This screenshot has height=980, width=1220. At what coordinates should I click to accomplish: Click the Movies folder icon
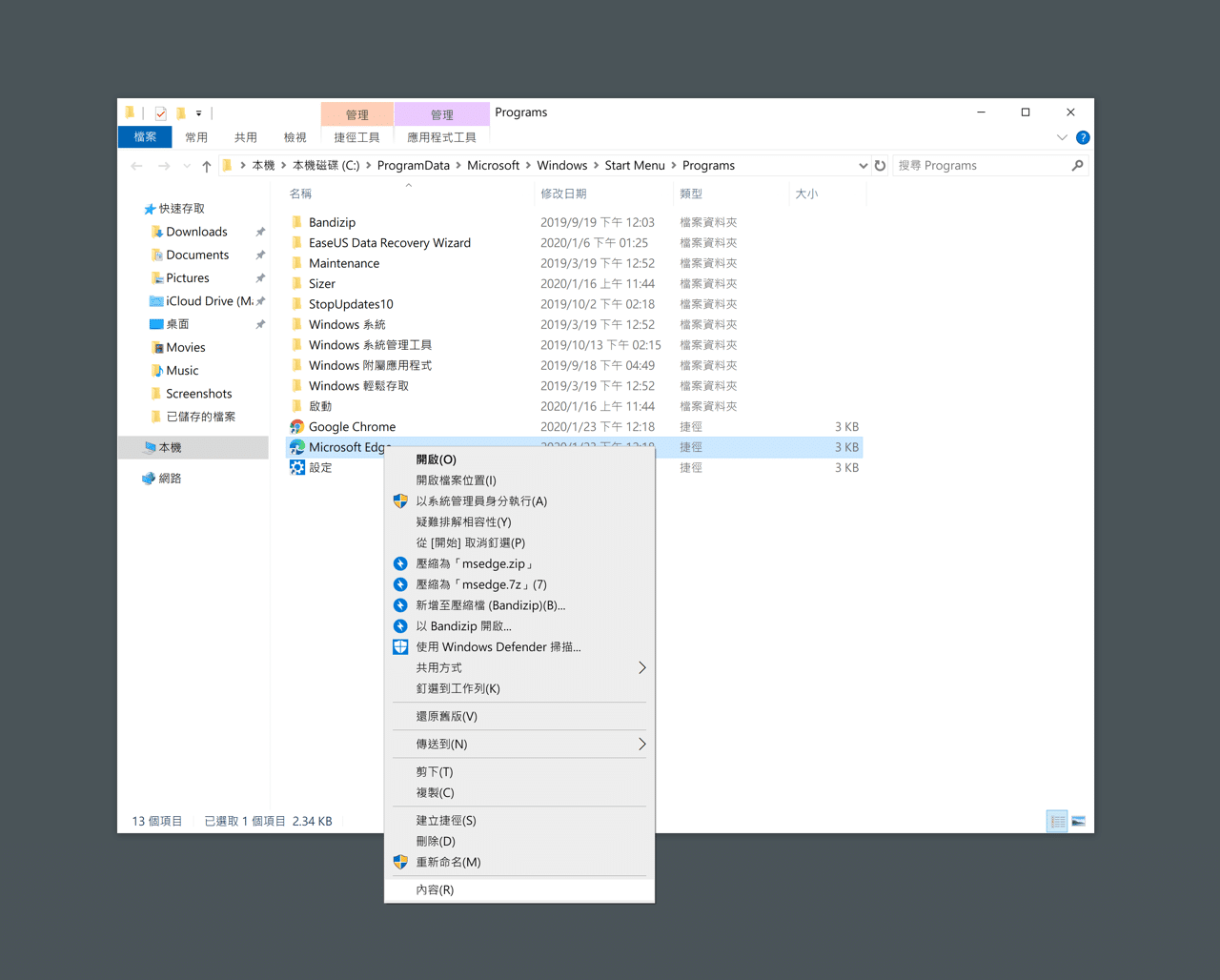[157, 348]
